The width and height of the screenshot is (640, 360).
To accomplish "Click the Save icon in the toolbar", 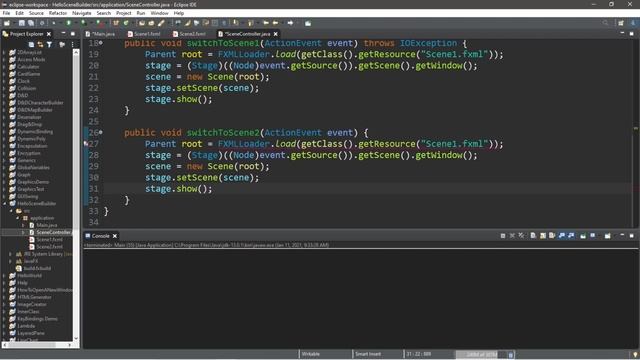I will [x=22, y=23].
